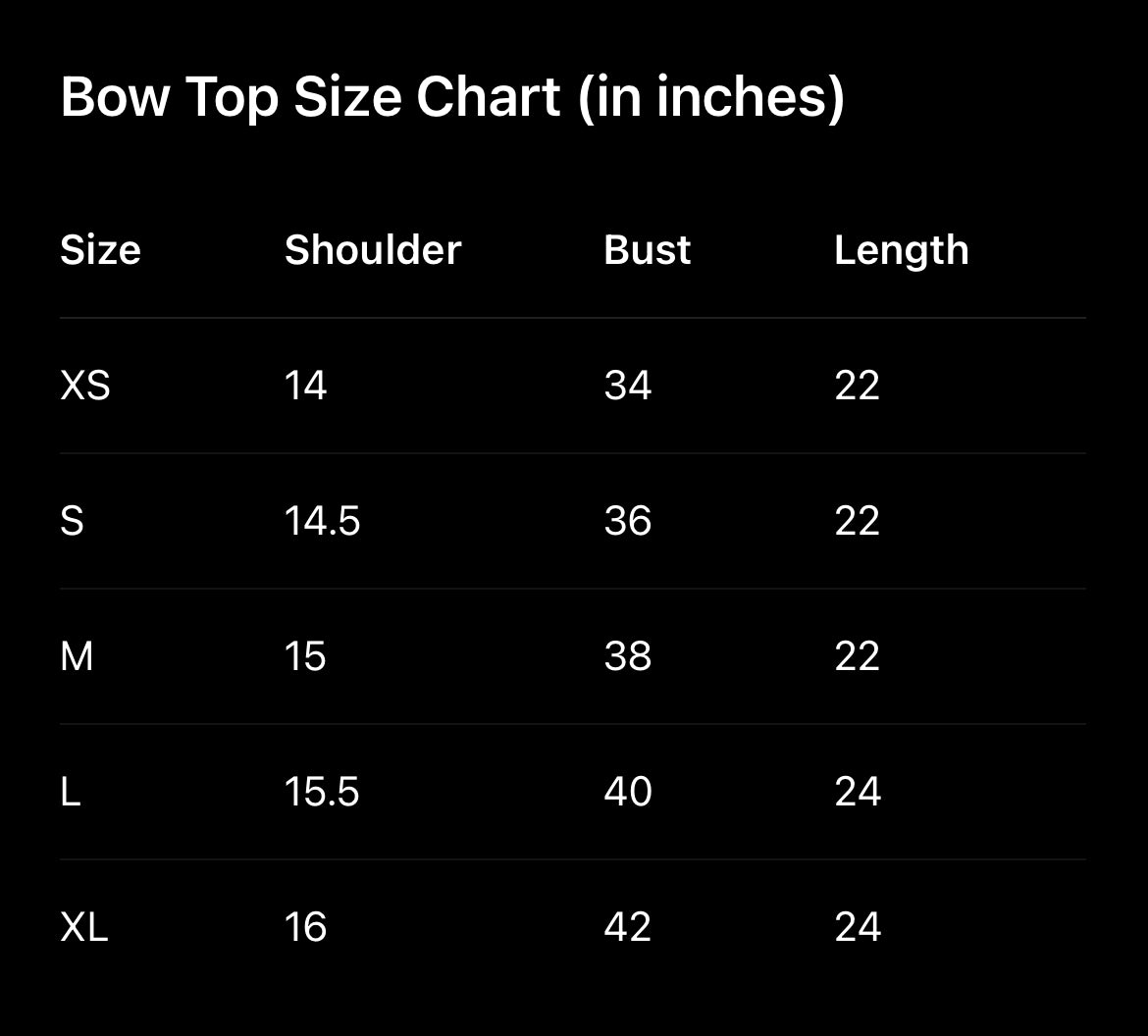Select shoulder value 14.5 for S
This screenshot has width=1148, height=1036.
(x=322, y=521)
